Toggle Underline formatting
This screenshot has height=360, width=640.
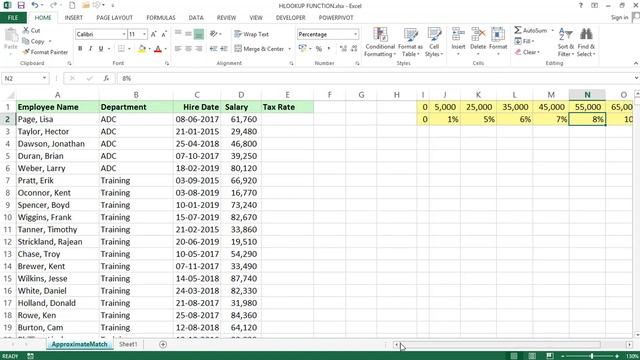click(x=101, y=49)
